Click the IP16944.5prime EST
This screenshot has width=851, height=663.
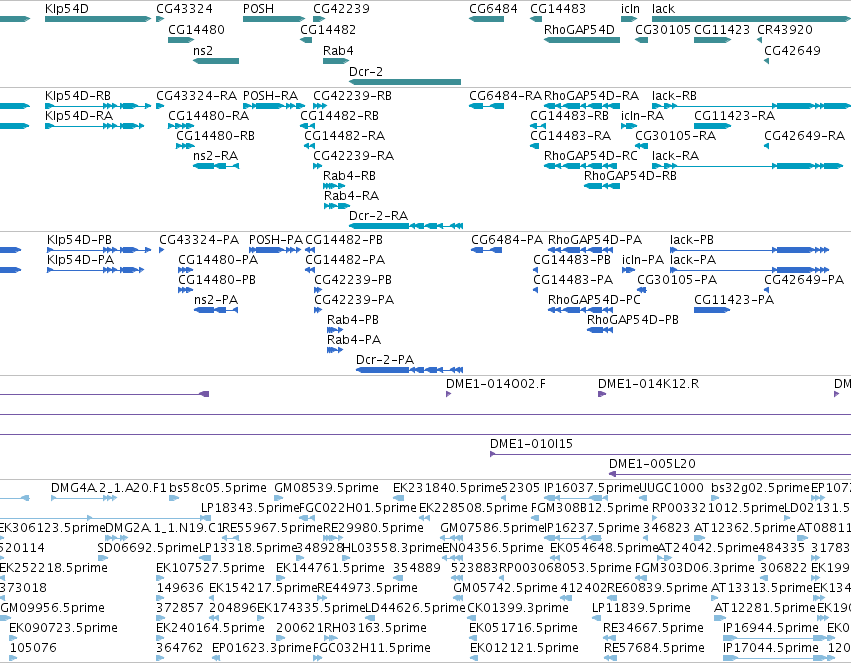click(776, 638)
